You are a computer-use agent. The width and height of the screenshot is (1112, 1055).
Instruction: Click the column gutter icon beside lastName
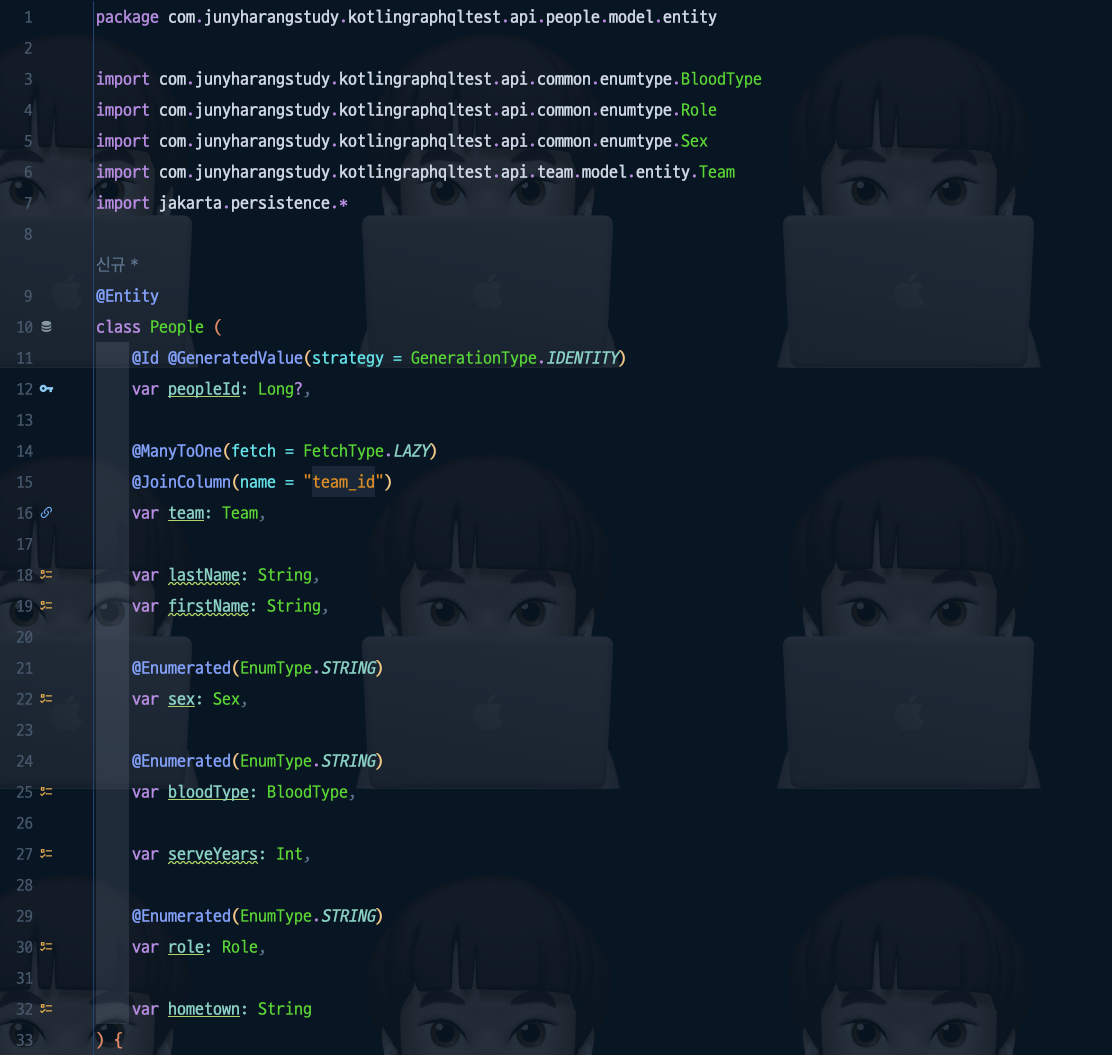coord(46,575)
